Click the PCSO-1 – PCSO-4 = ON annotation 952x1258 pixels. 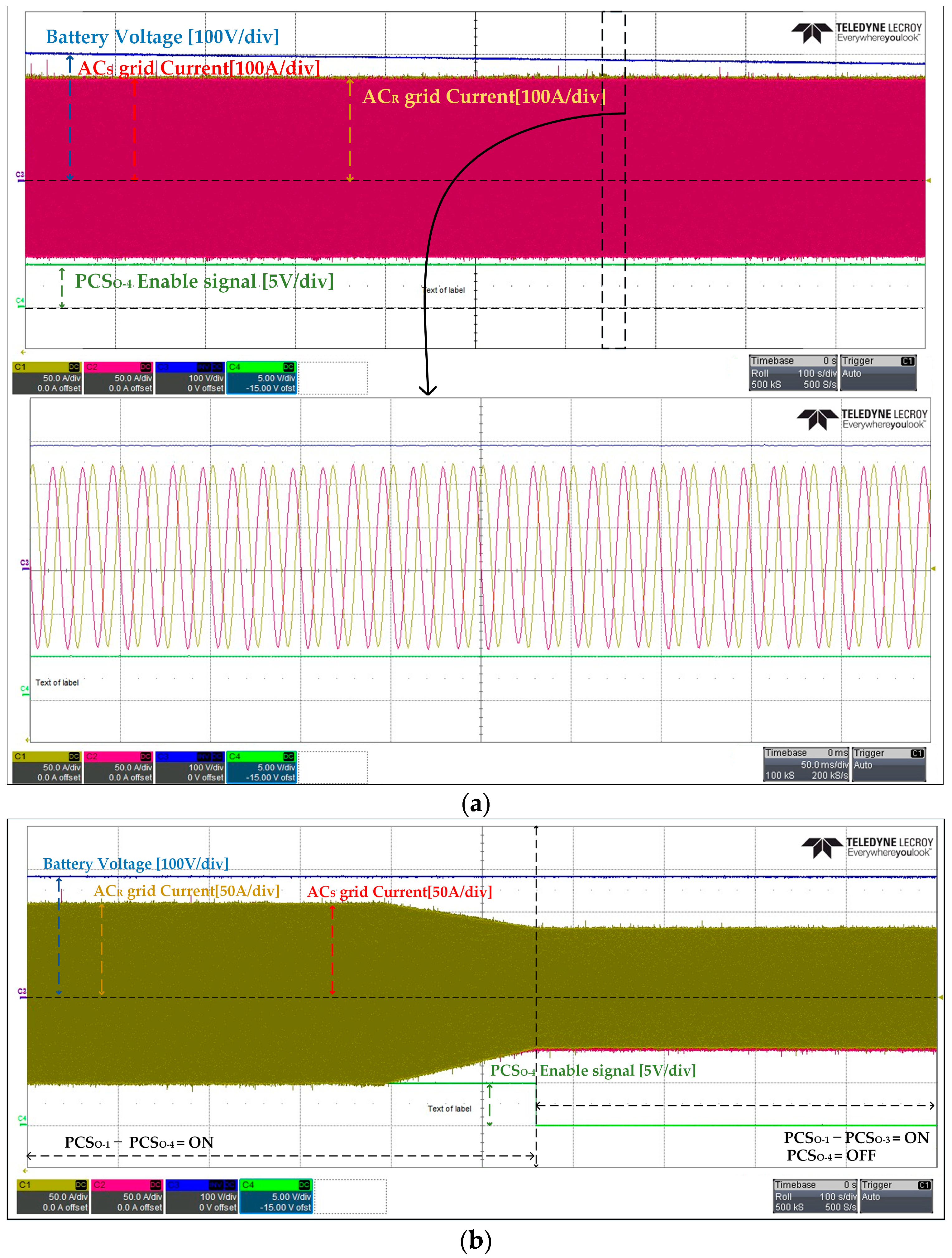point(139,1143)
